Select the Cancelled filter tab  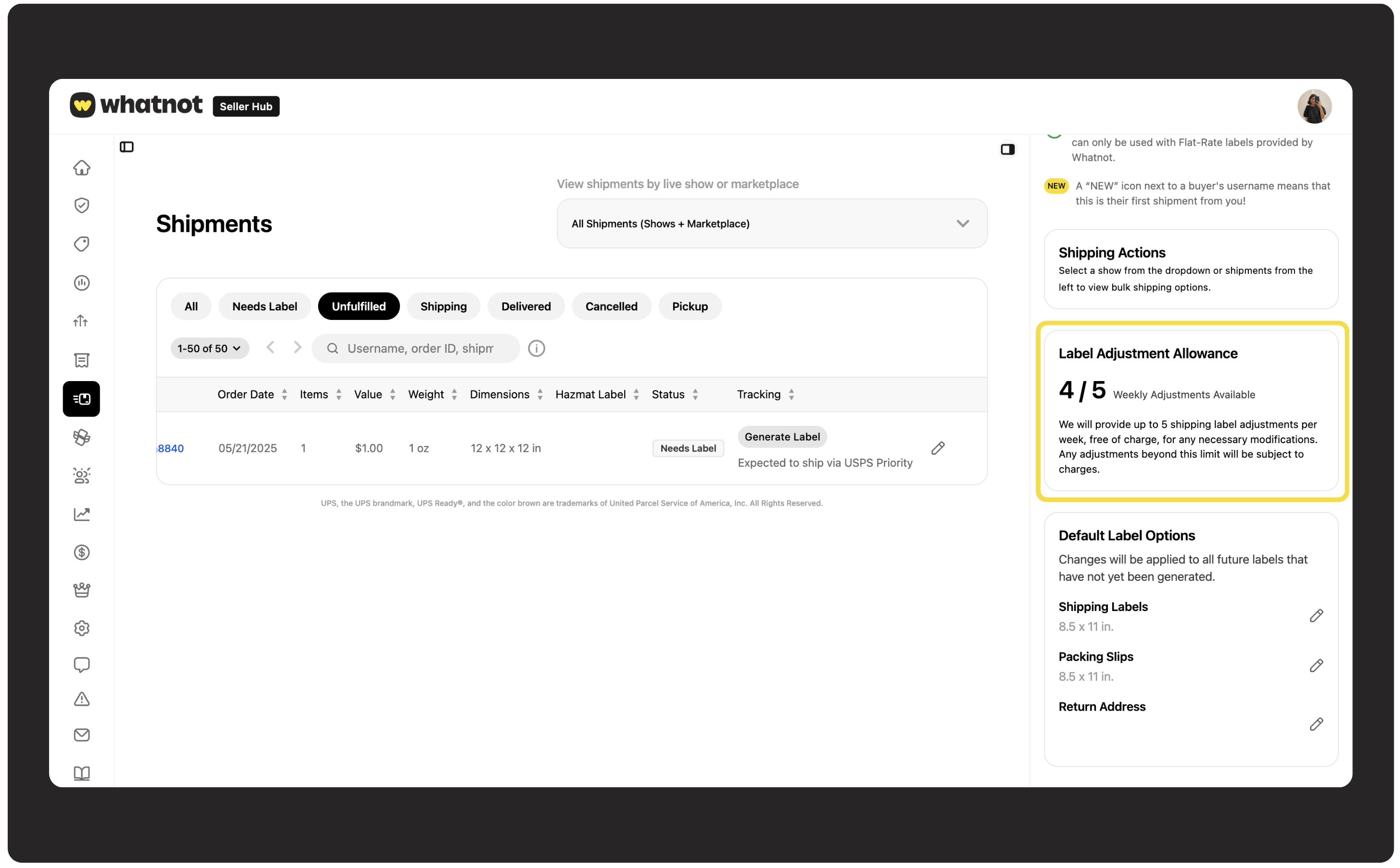click(x=611, y=306)
